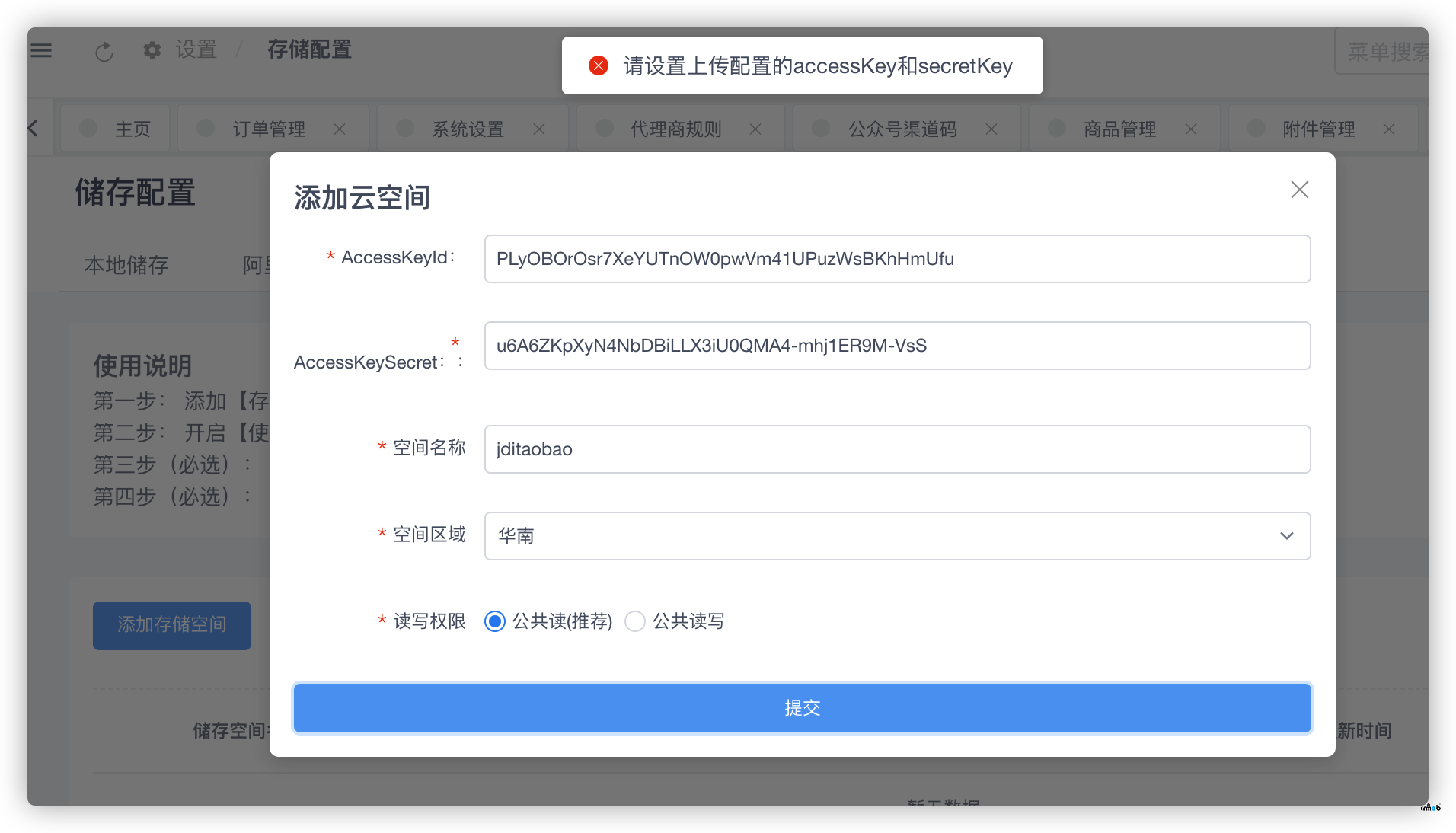
Task: Select the 公共读(推荐) radio option
Action: pos(495,622)
